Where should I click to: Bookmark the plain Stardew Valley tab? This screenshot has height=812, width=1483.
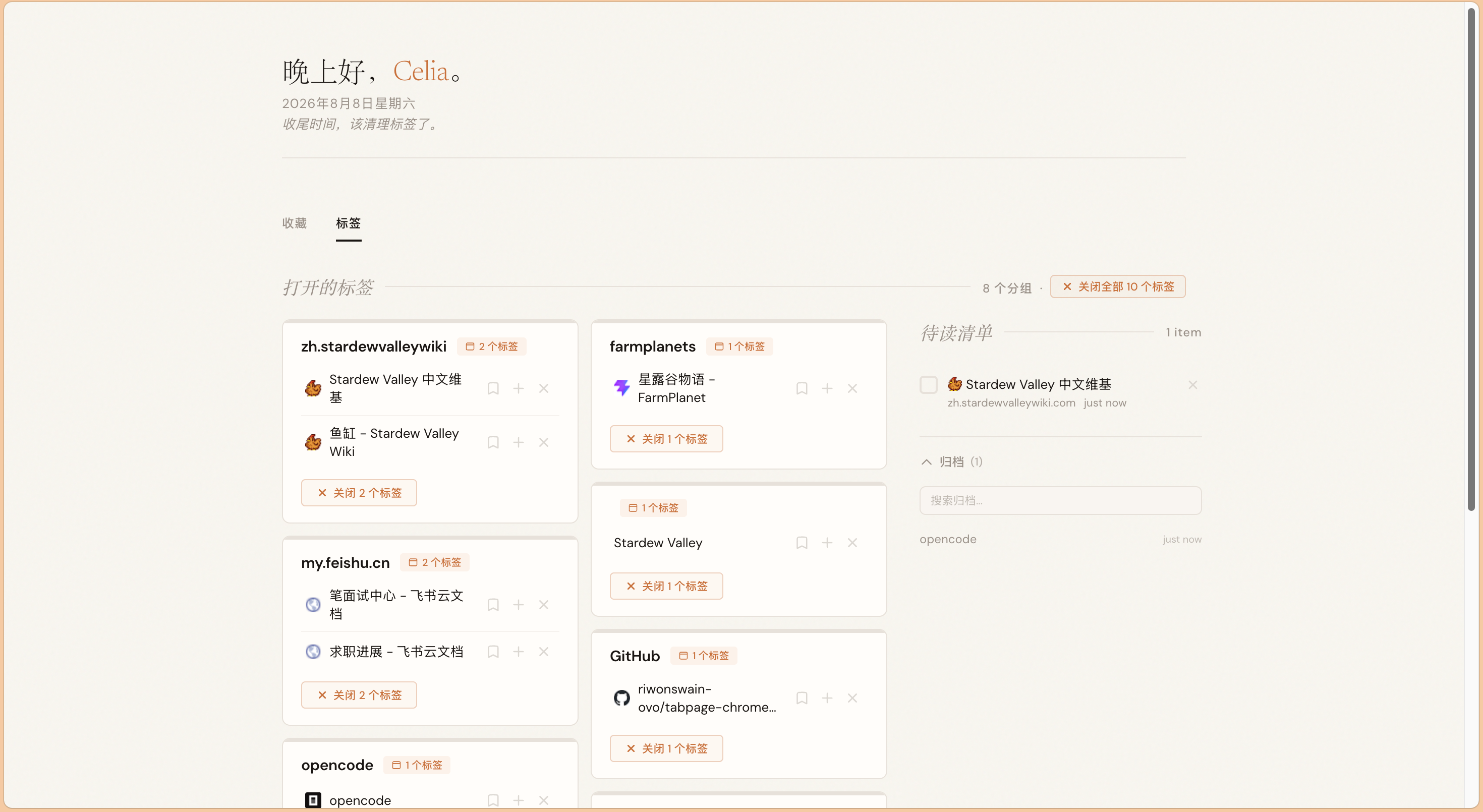[802, 543]
